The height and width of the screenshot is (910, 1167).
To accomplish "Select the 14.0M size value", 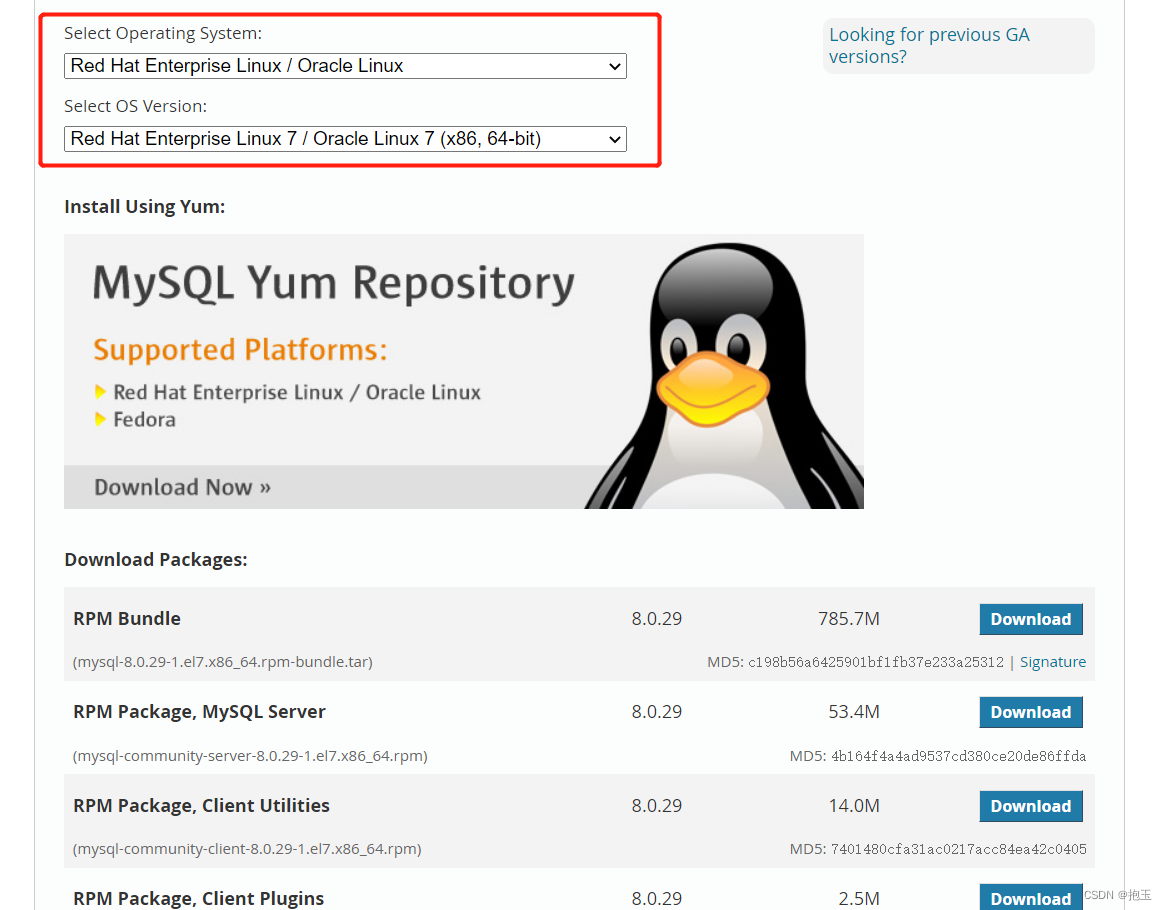I will pos(854,806).
